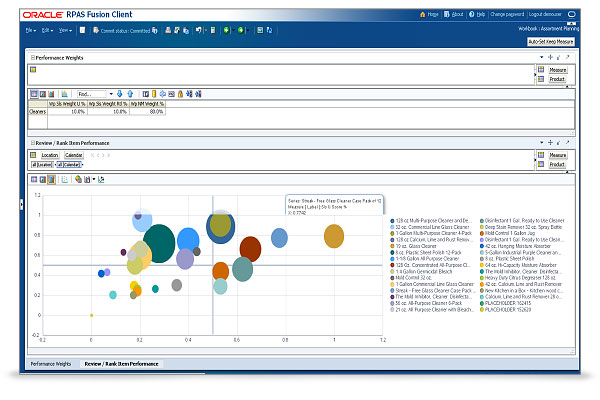Click the printer icon in main toolbar
This screenshot has width=600, height=400.
(x=168, y=30)
